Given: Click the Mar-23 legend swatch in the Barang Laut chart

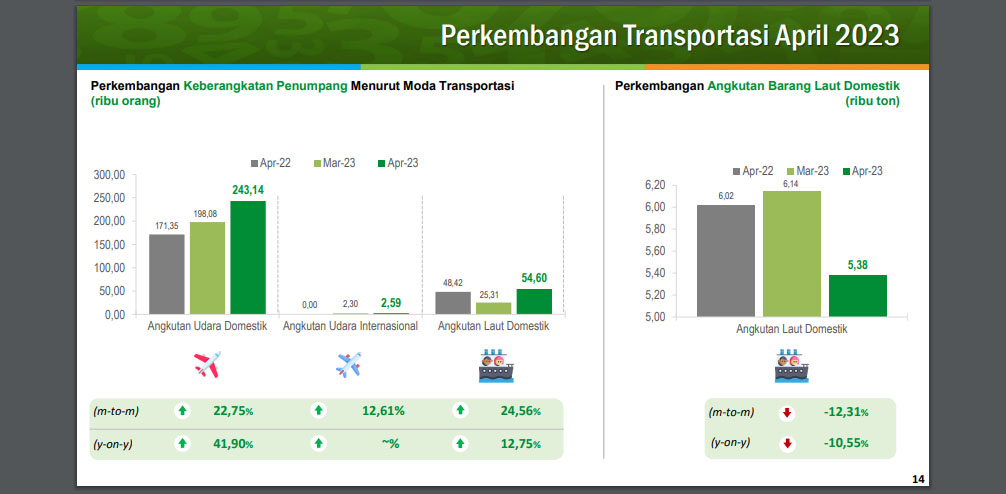Looking at the screenshot, I should [790, 171].
